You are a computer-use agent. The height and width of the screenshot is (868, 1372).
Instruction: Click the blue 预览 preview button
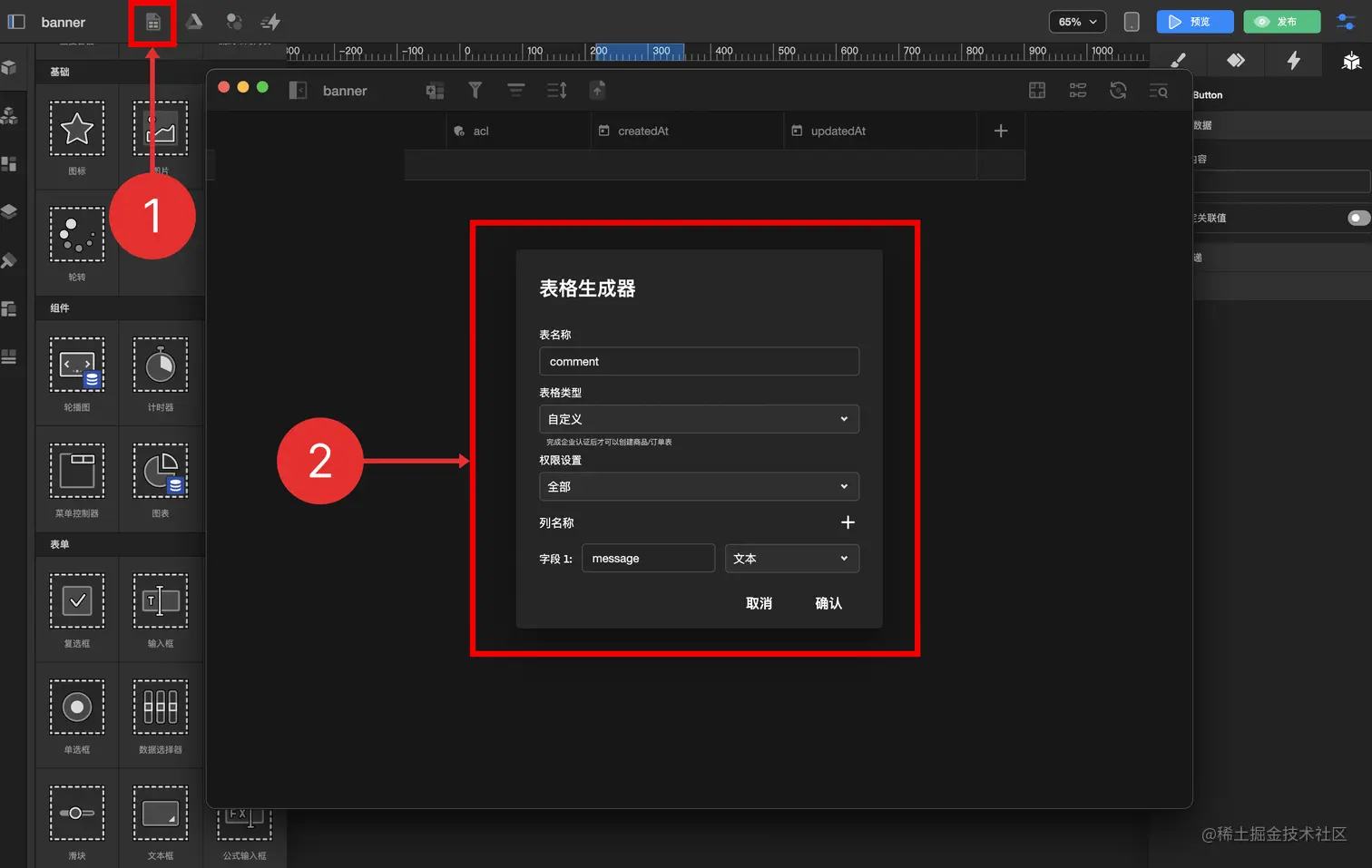click(1195, 22)
